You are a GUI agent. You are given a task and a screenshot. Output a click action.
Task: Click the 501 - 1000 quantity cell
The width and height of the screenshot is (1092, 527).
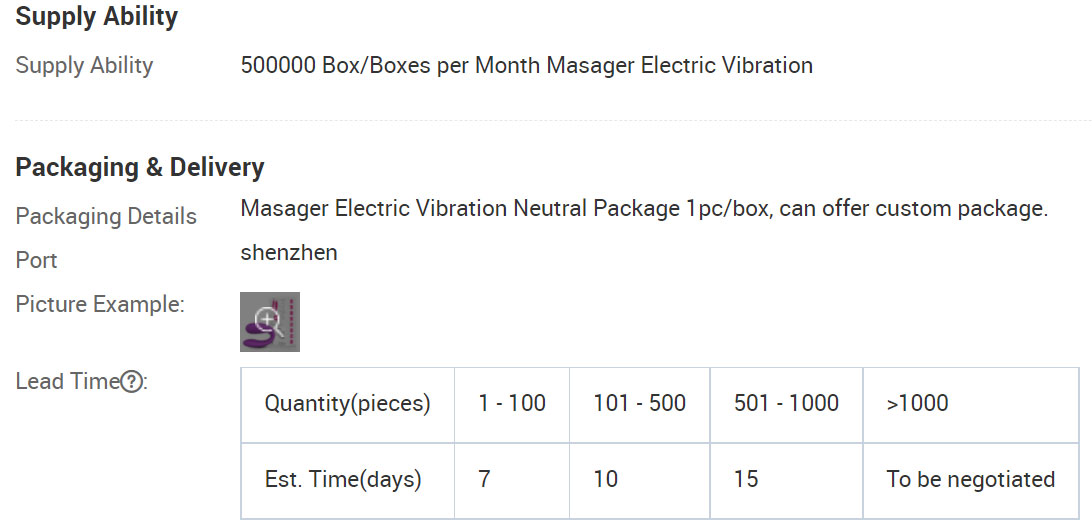coord(786,405)
